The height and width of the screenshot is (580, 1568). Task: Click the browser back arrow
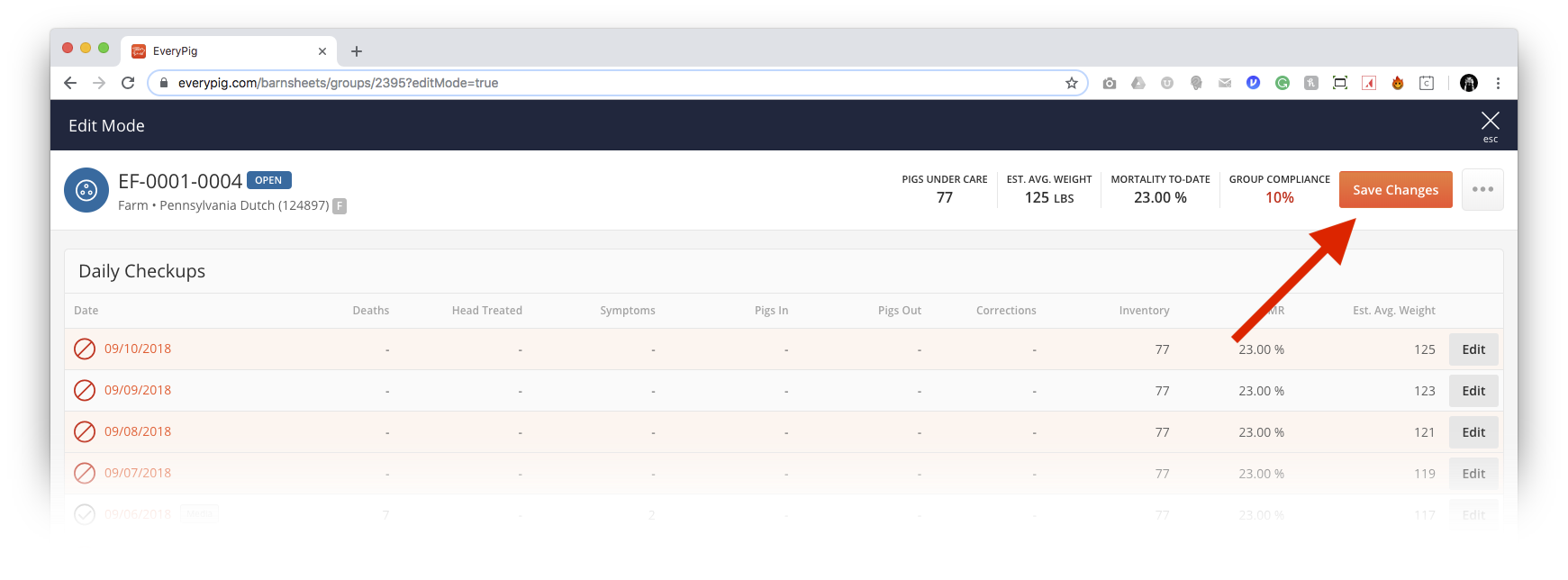[70, 83]
